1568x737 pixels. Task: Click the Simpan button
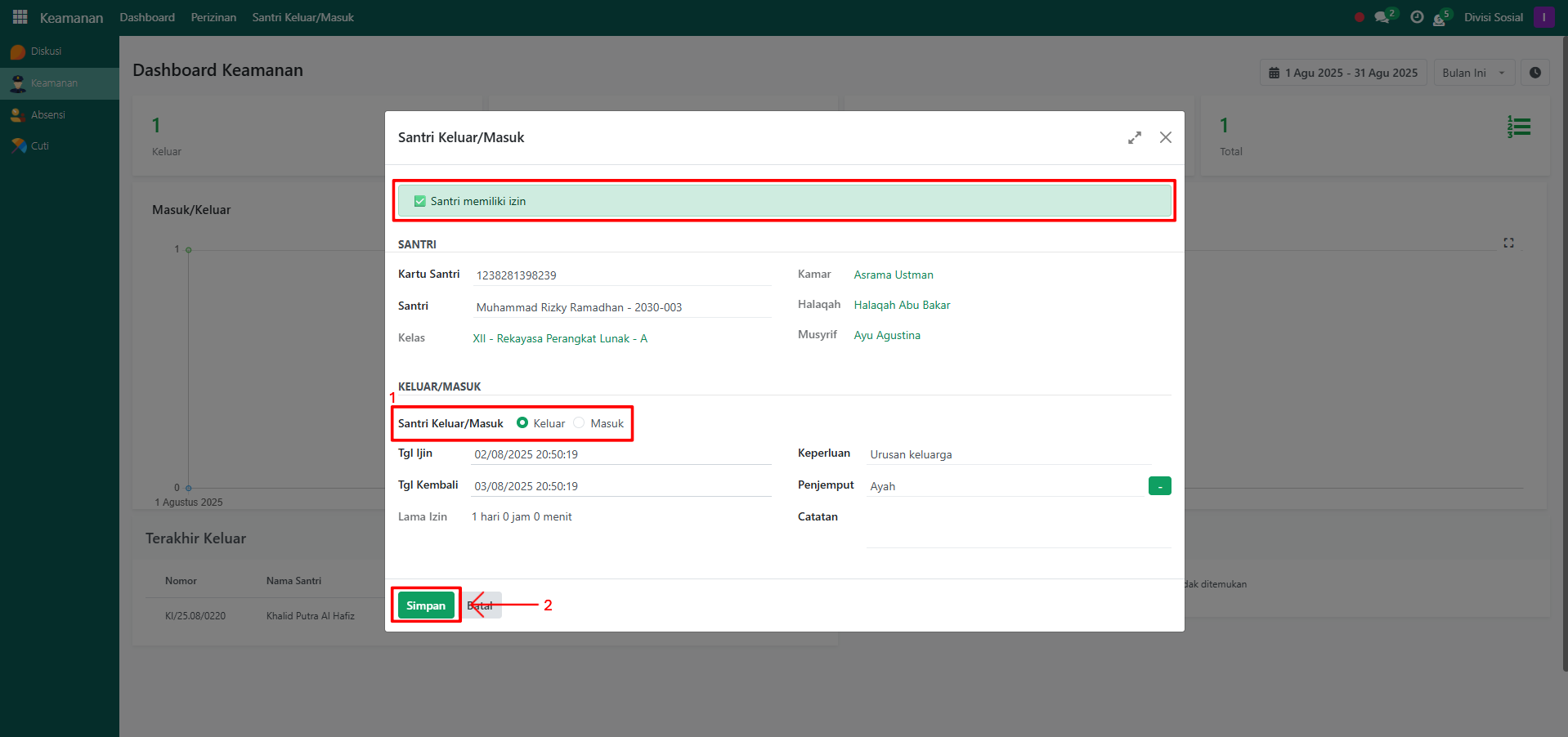pyautogui.click(x=426, y=605)
